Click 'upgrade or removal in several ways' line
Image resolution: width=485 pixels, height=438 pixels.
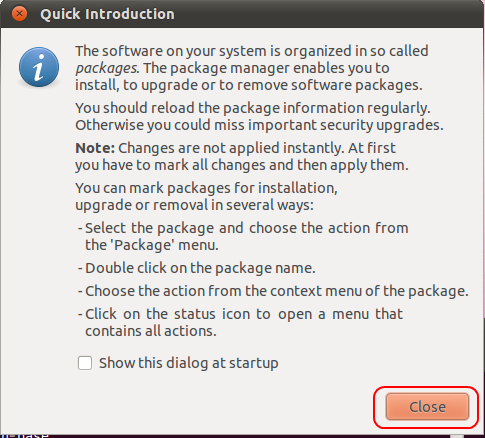point(194,205)
